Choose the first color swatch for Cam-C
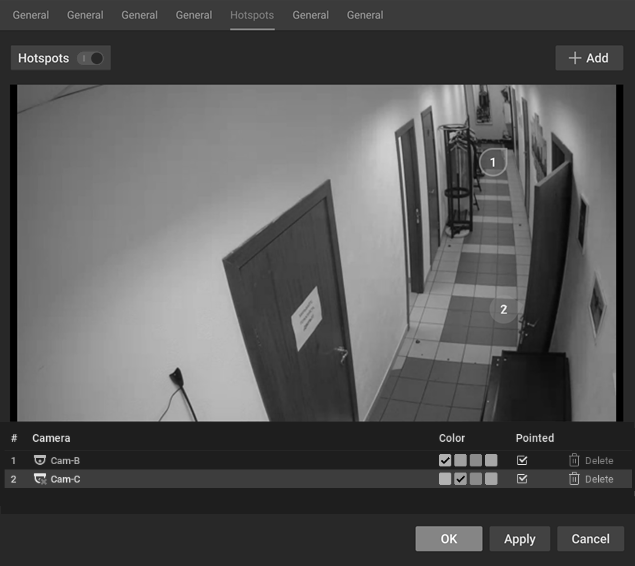Image resolution: width=635 pixels, height=566 pixels. [445, 479]
